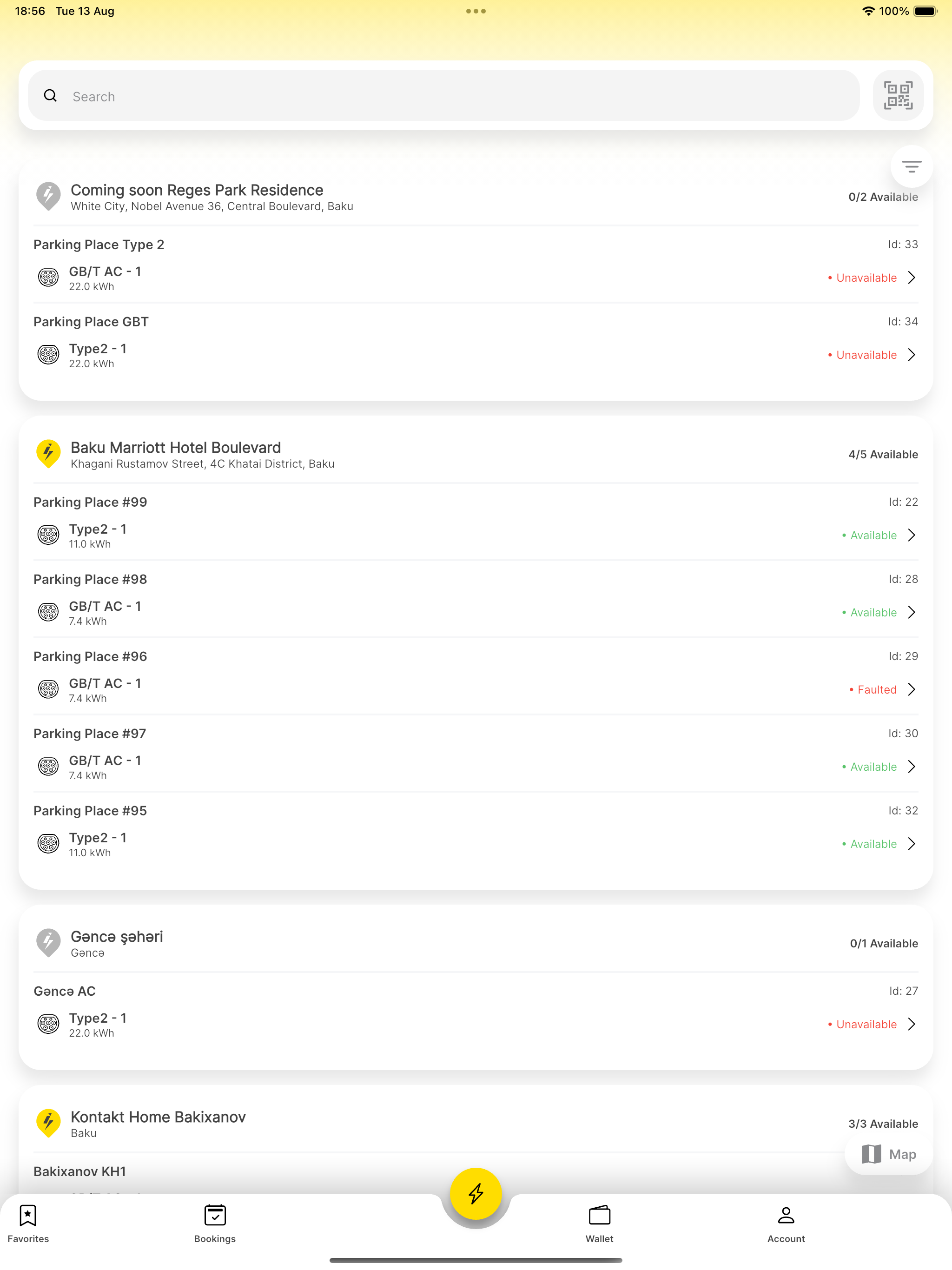Open Baku Marriott Hotel Boulevard station title
This screenshot has height=1270, width=952.
tap(176, 447)
